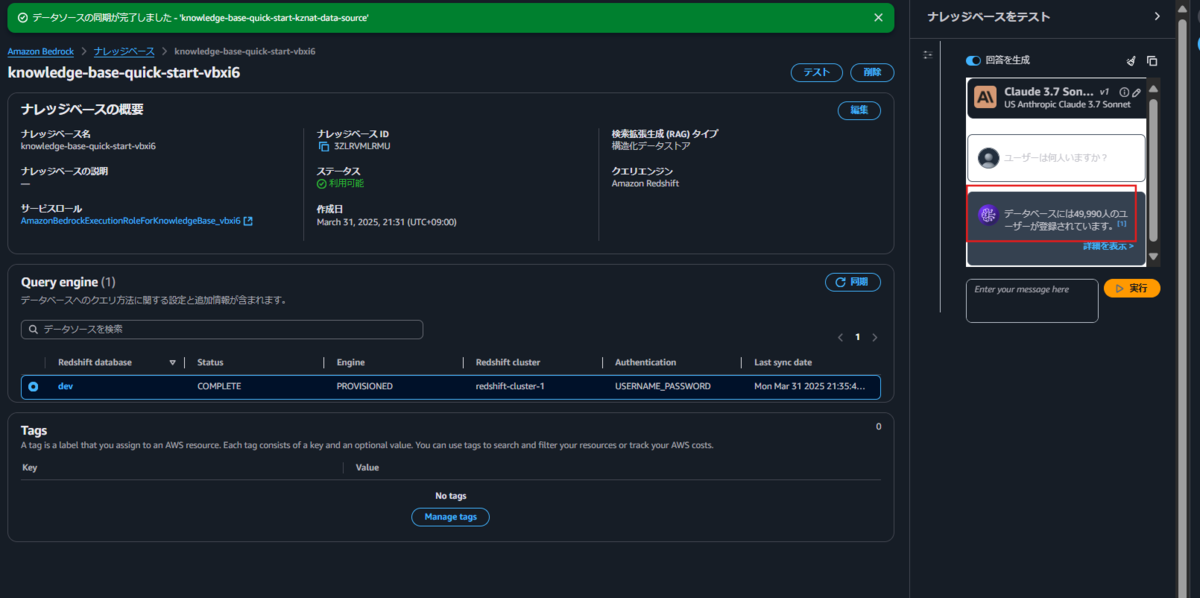Click the Redshift cluster column header

pyautogui.click(x=509, y=362)
